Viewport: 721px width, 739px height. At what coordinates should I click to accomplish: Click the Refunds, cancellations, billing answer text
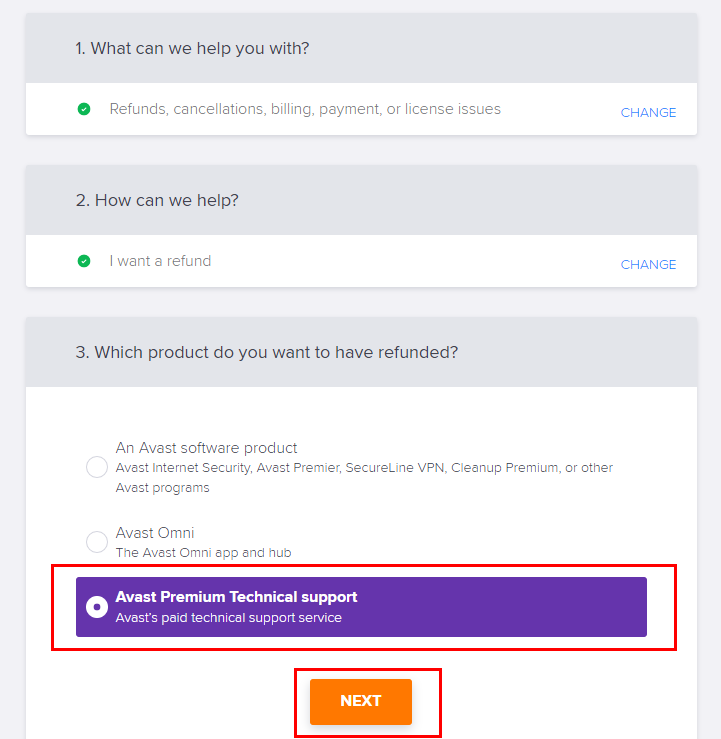click(305, 109)
